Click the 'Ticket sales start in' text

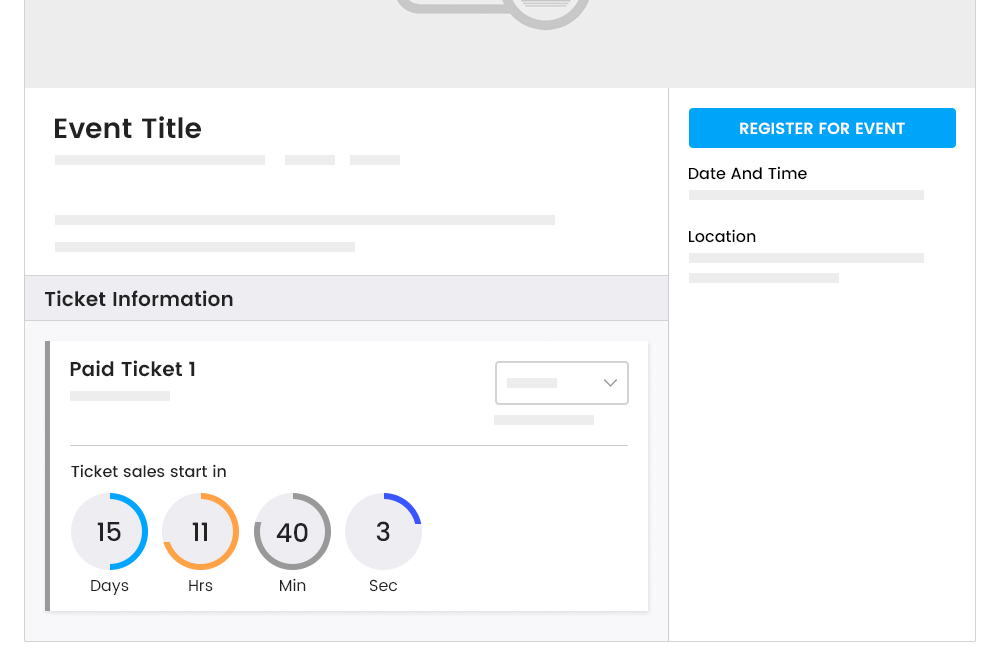pyautogui.click(x=149, y=471)
